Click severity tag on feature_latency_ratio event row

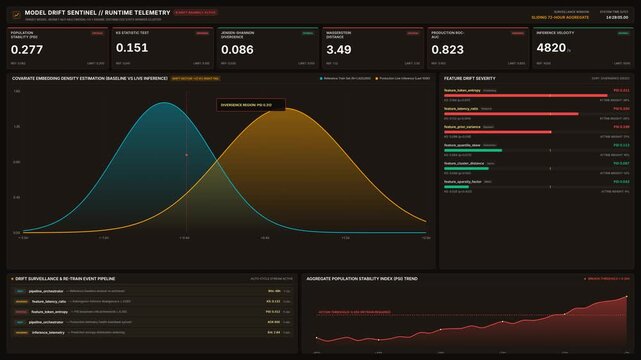coord(21,302)
